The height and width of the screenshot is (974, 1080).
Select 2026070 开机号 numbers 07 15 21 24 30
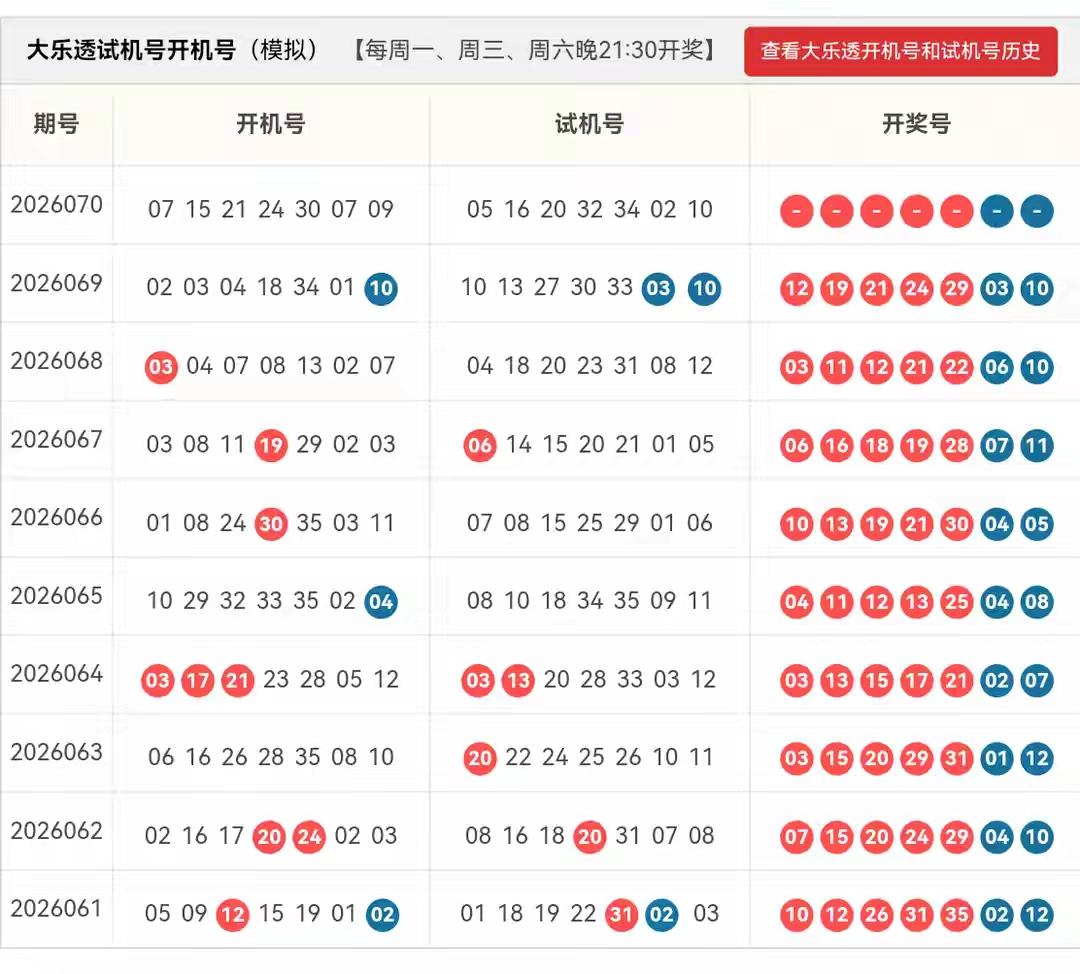[x=234, y=209]
